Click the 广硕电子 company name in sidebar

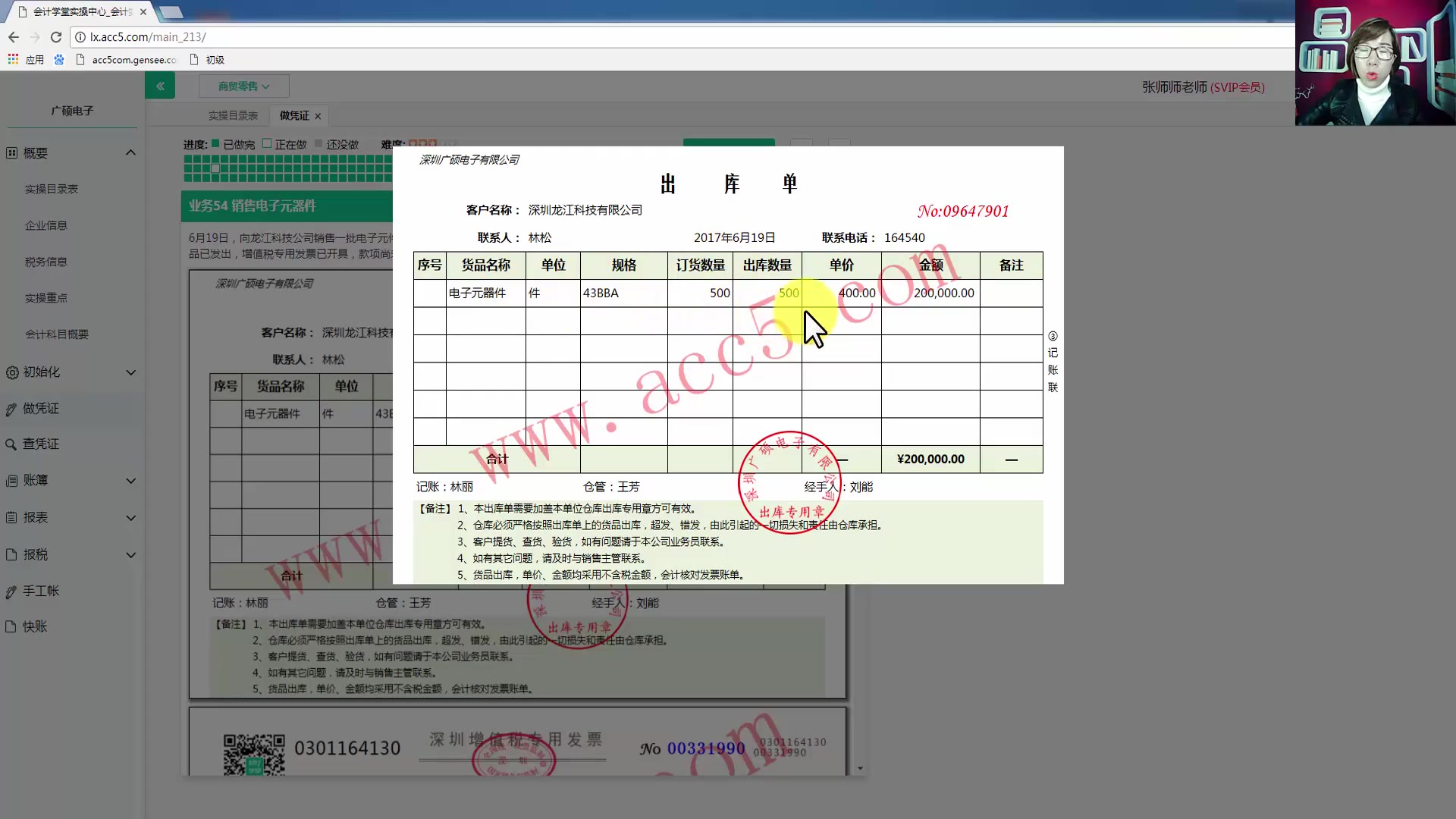pos(72,111)
